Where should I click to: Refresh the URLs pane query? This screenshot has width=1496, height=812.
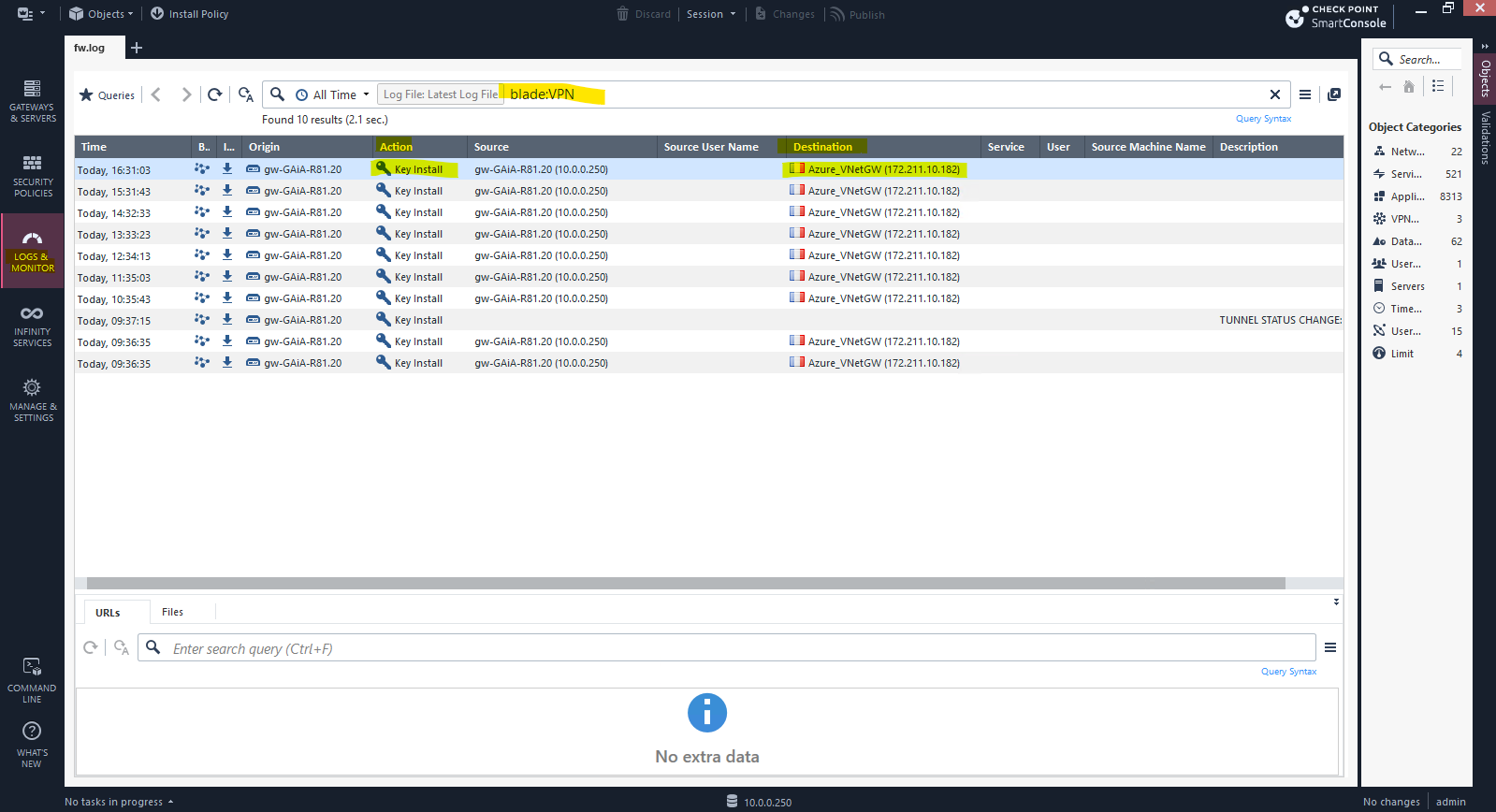91,647
